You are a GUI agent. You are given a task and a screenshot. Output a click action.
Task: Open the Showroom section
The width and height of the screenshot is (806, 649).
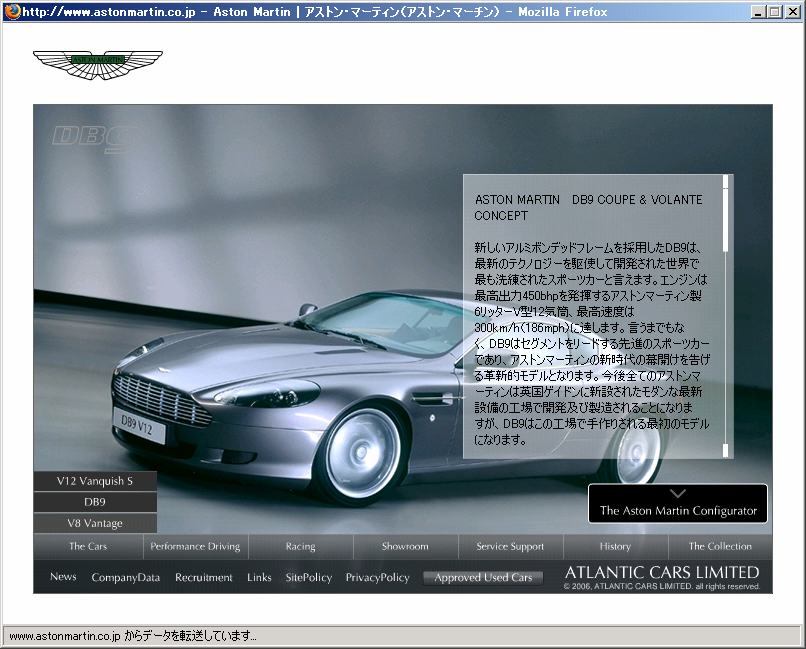coord(405,546)
